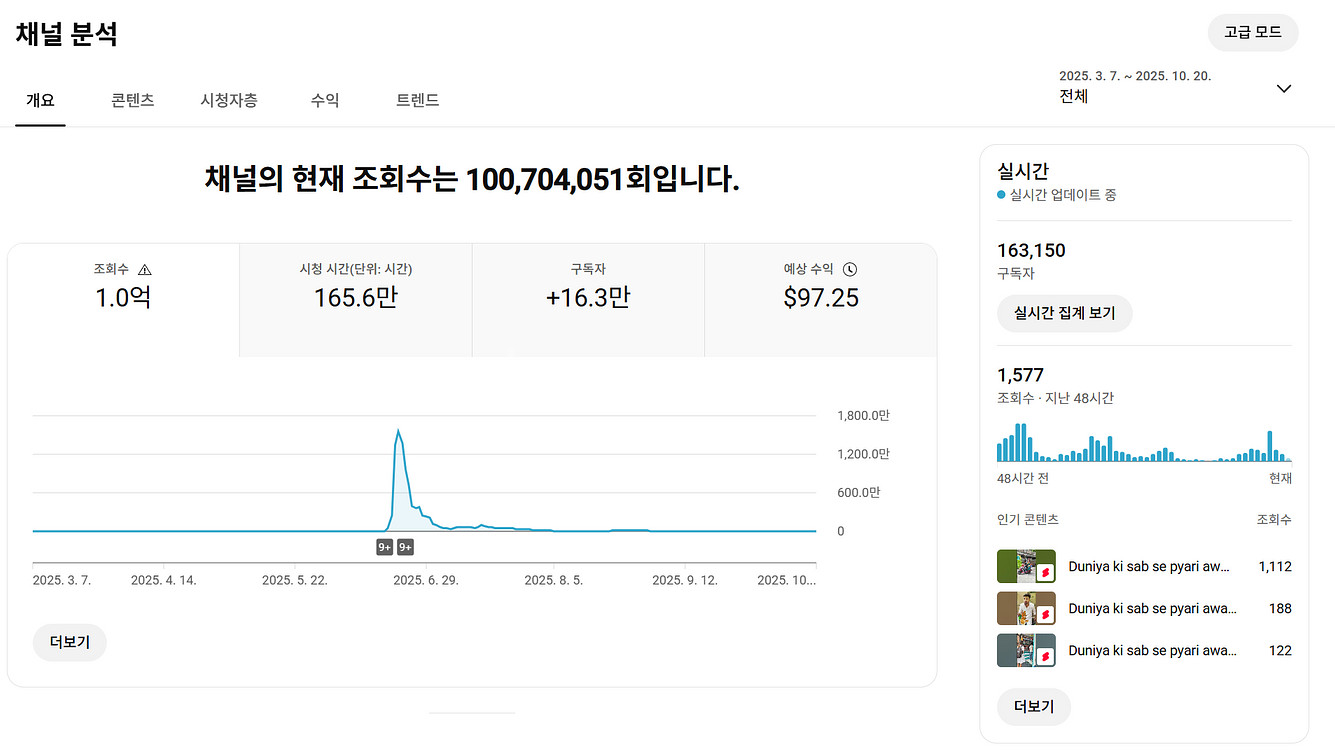
Task: Click the second 9+ video marker on chart
Action: (x=405, y=547)
